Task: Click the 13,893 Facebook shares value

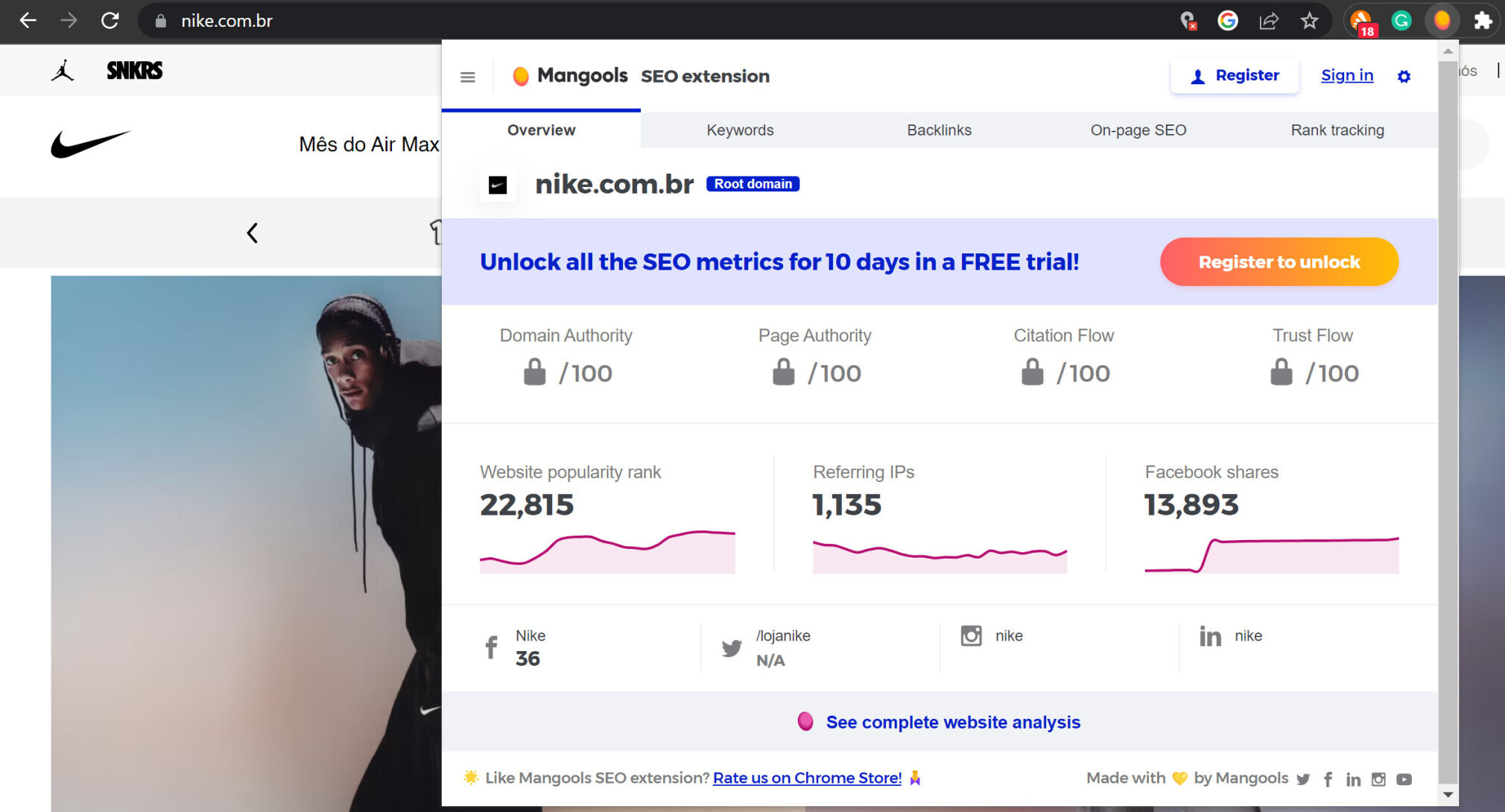Action: tap(1191, 504)
